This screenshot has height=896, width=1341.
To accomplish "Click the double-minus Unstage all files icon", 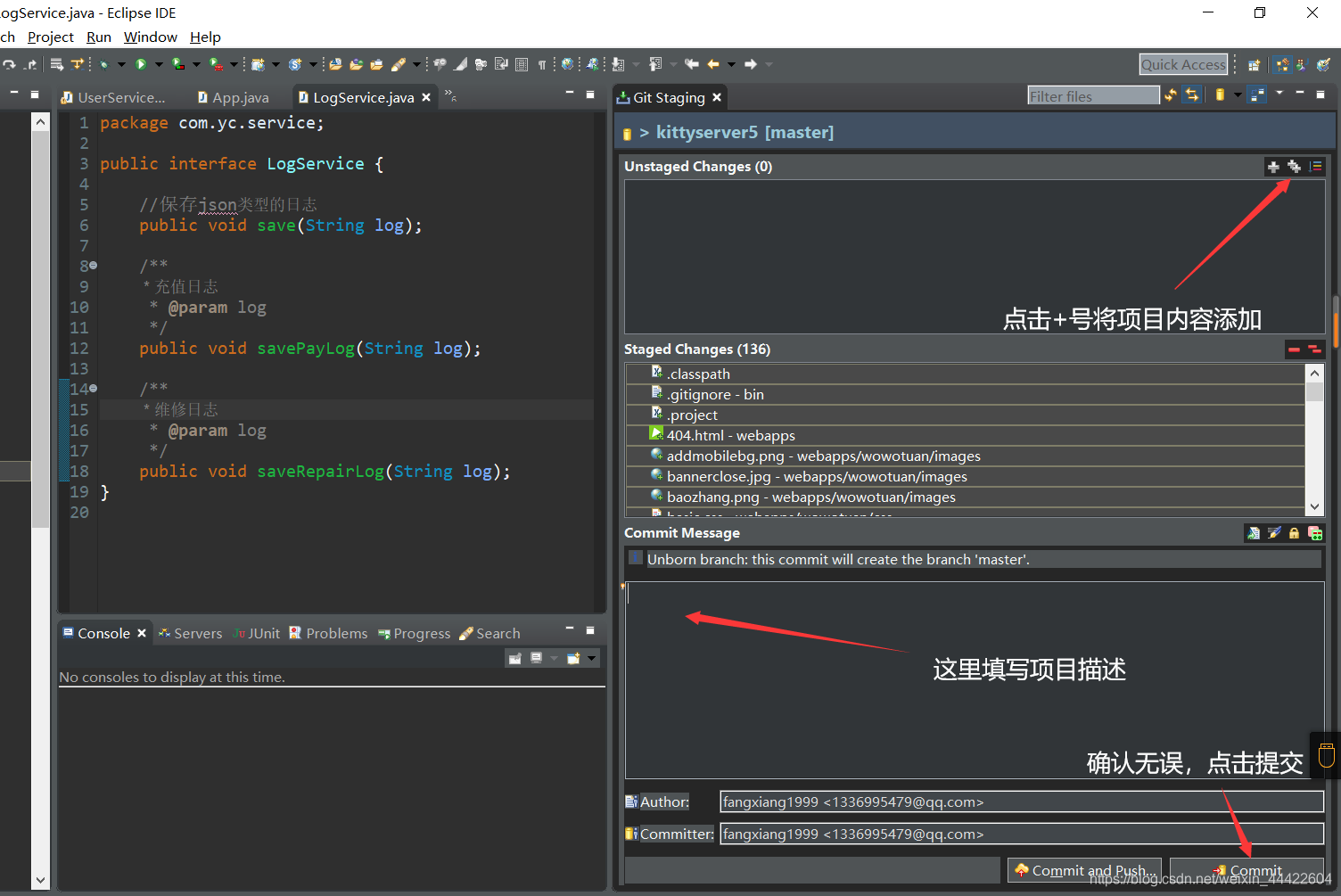I will [x=1314, y=349].
